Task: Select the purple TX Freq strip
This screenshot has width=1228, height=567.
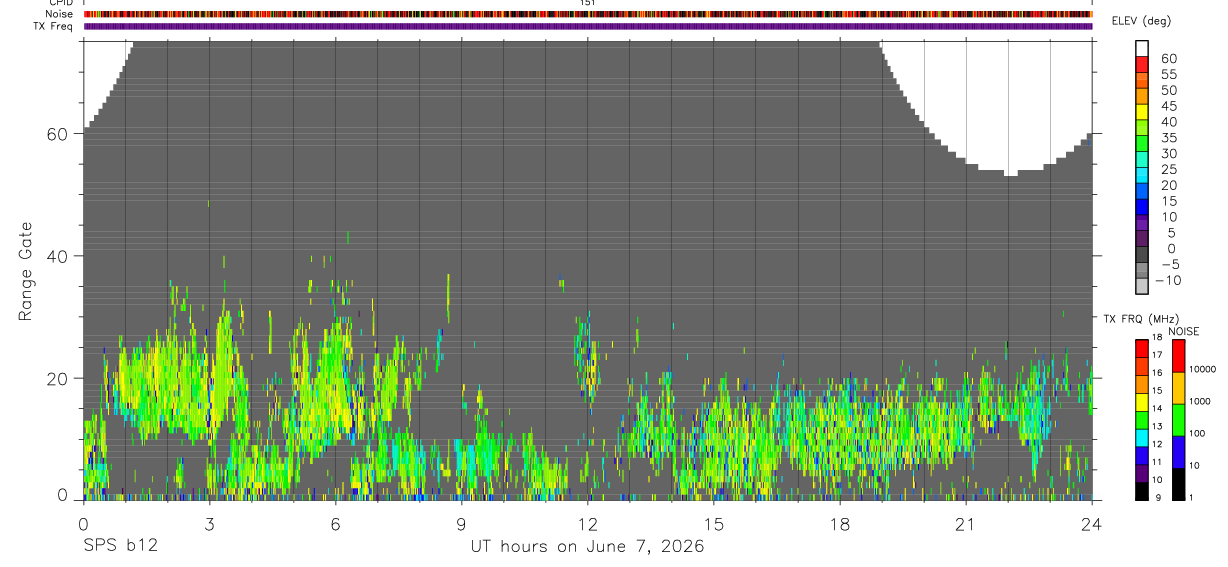Action: tap(588, 26)
